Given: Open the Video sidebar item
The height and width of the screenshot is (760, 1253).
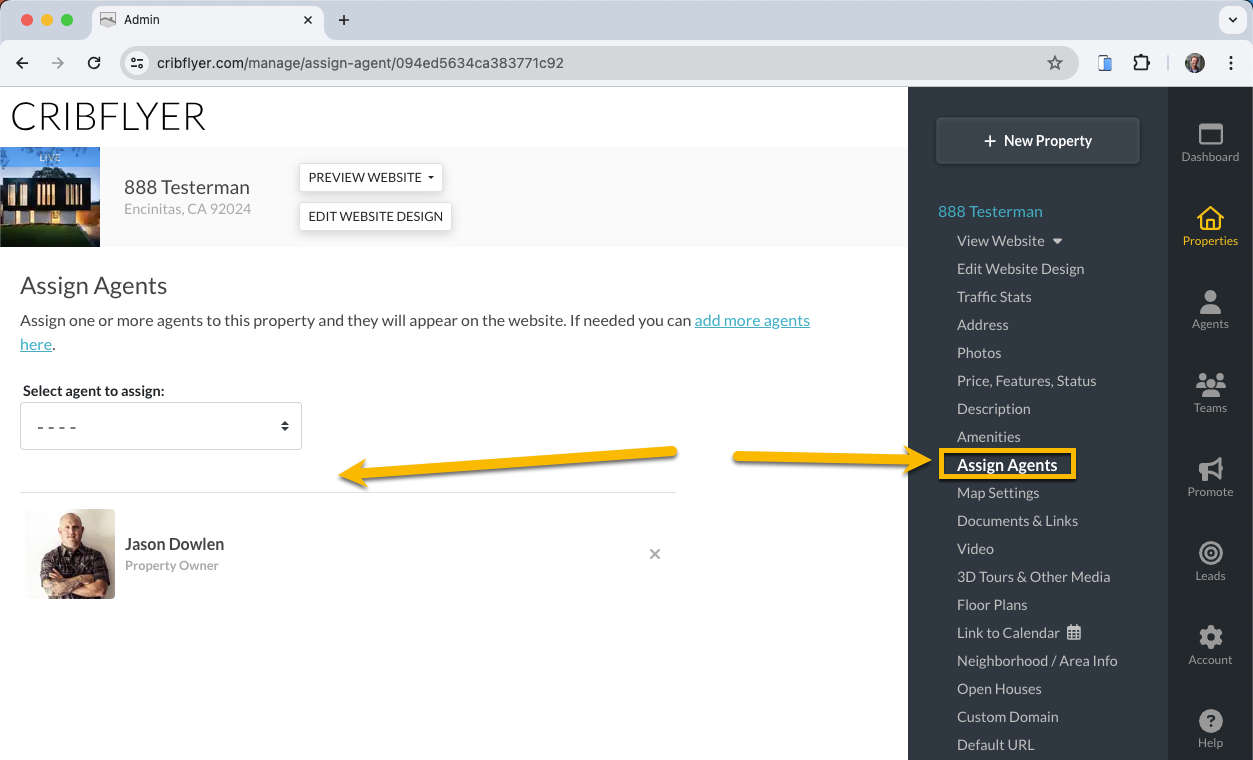Looking at the screenshot, I should (975, 549).
